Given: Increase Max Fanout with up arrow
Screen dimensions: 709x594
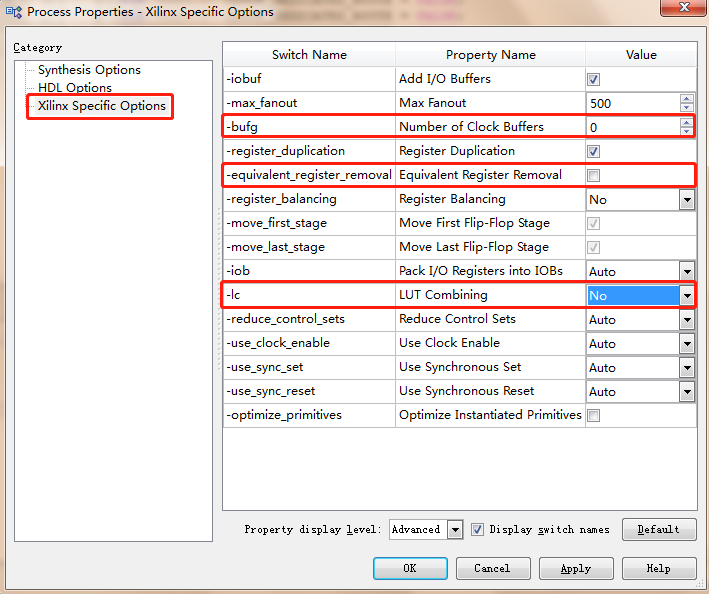Looking at the screenshot, I should point(686,99).
